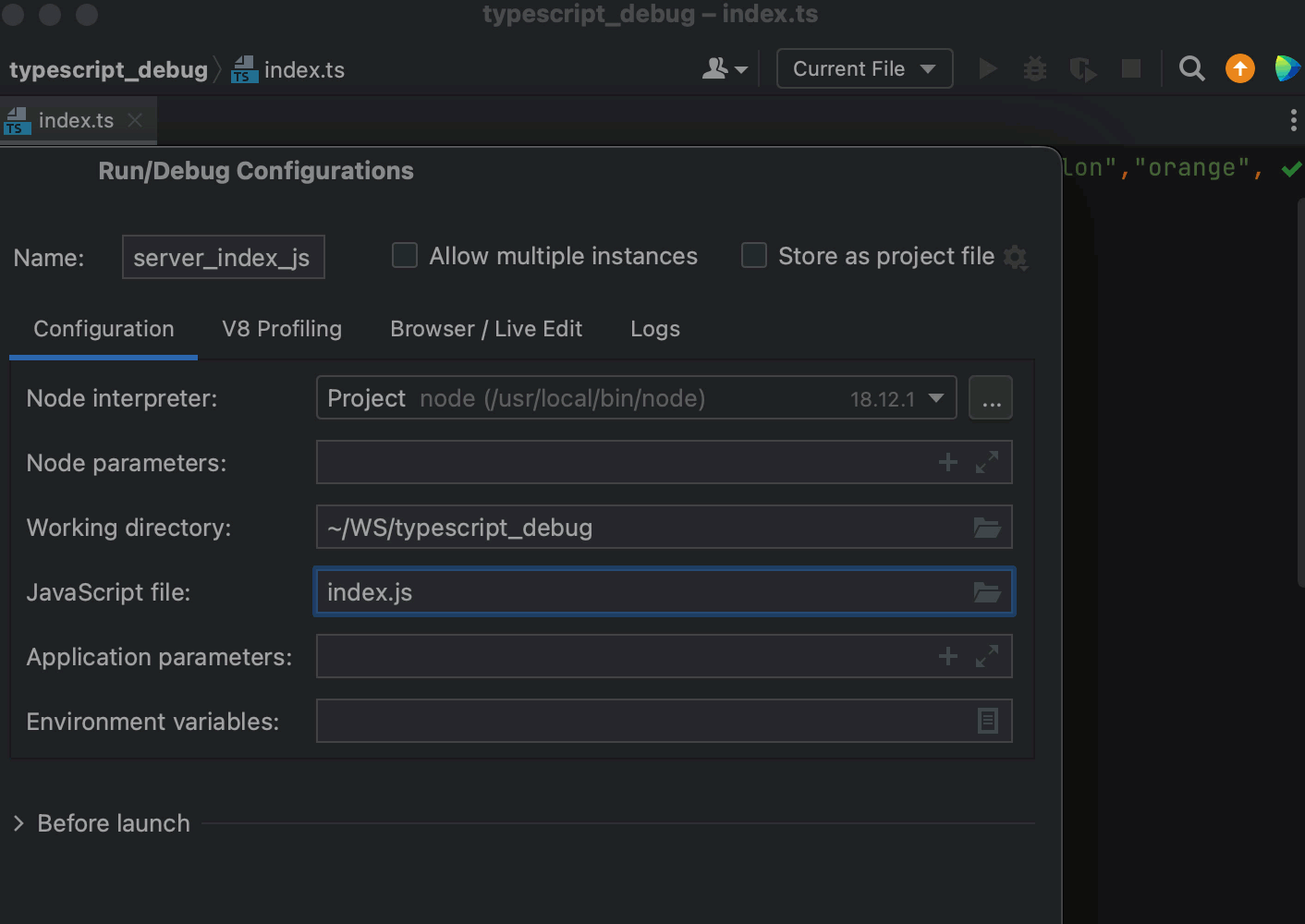
Task: Open the Node interpreter dropdown
Action: pos(936,398)
